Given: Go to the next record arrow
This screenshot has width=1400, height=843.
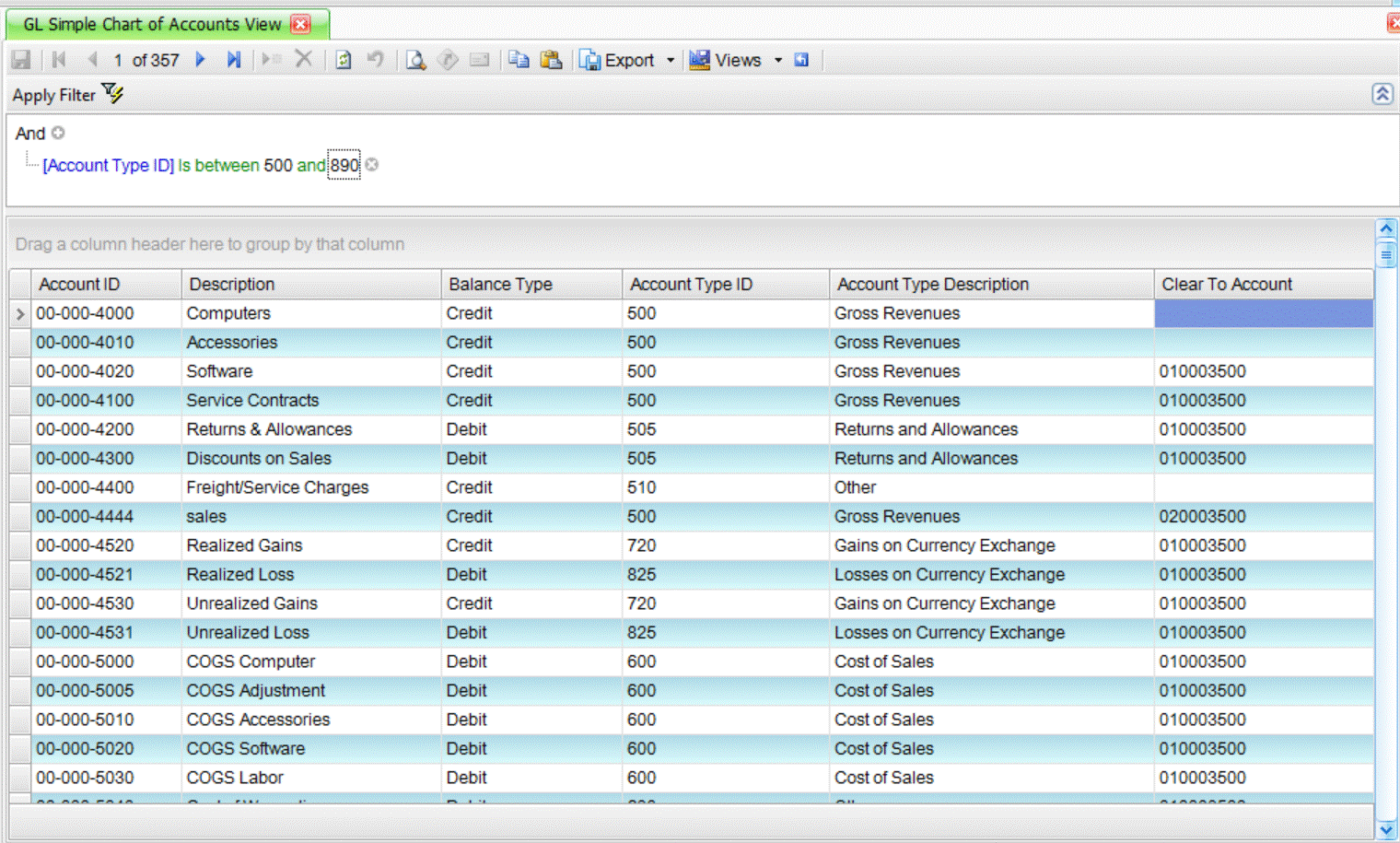Looking at the screenshot, I should (x=200, y=60).
